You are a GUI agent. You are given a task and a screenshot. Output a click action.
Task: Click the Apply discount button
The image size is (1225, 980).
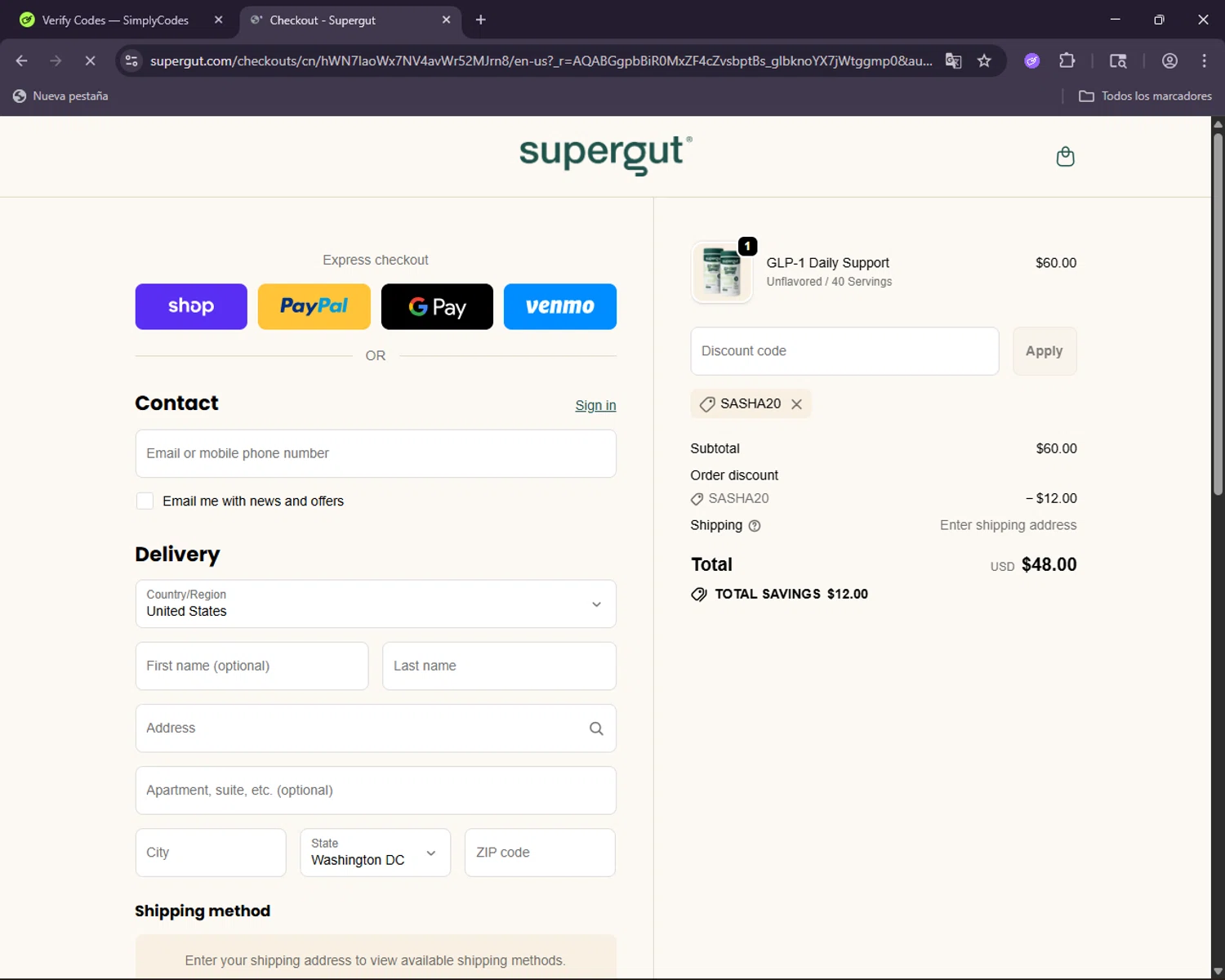(x=1045, y=351)
